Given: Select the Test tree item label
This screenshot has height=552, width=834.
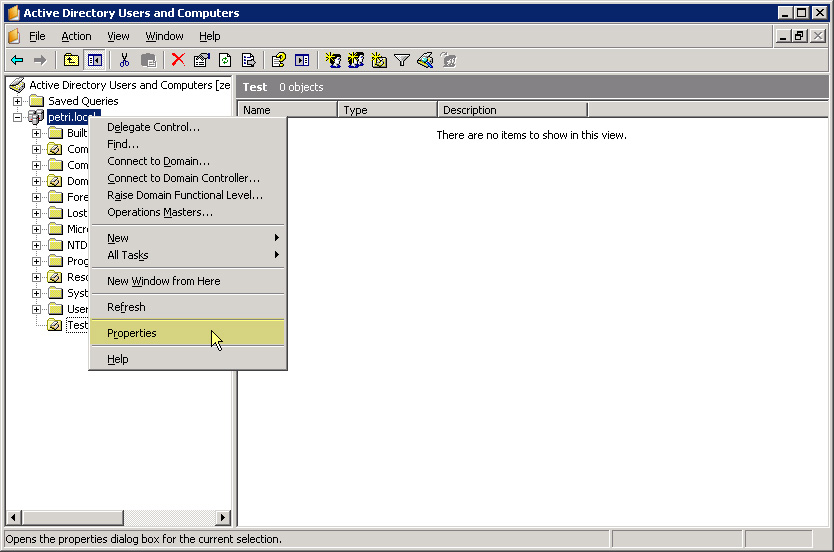Looking at the screenshot, I should [x=77, y=325].
